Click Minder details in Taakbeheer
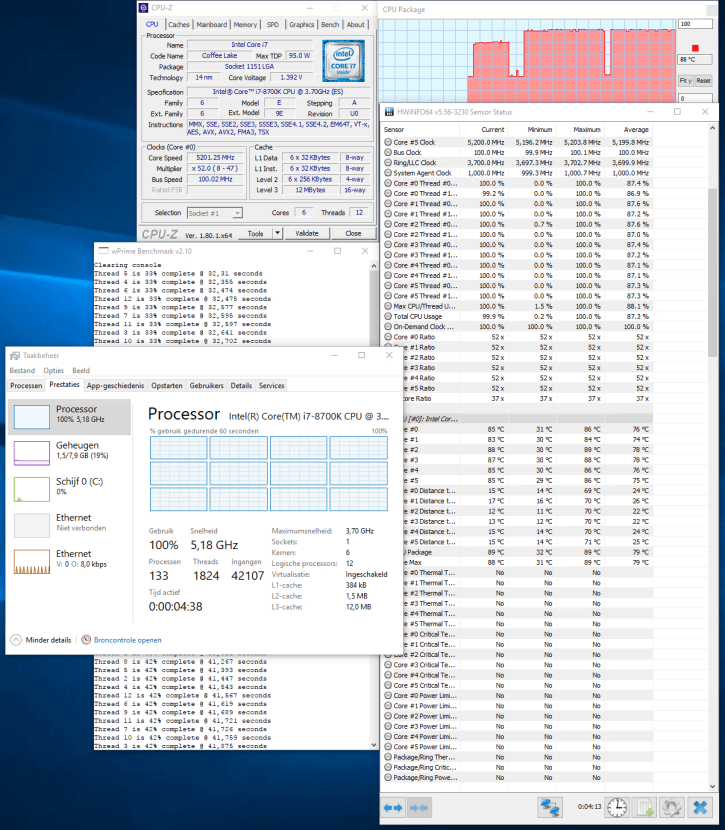This screenshot has height=830, width=725. click(x=48, y=640)
